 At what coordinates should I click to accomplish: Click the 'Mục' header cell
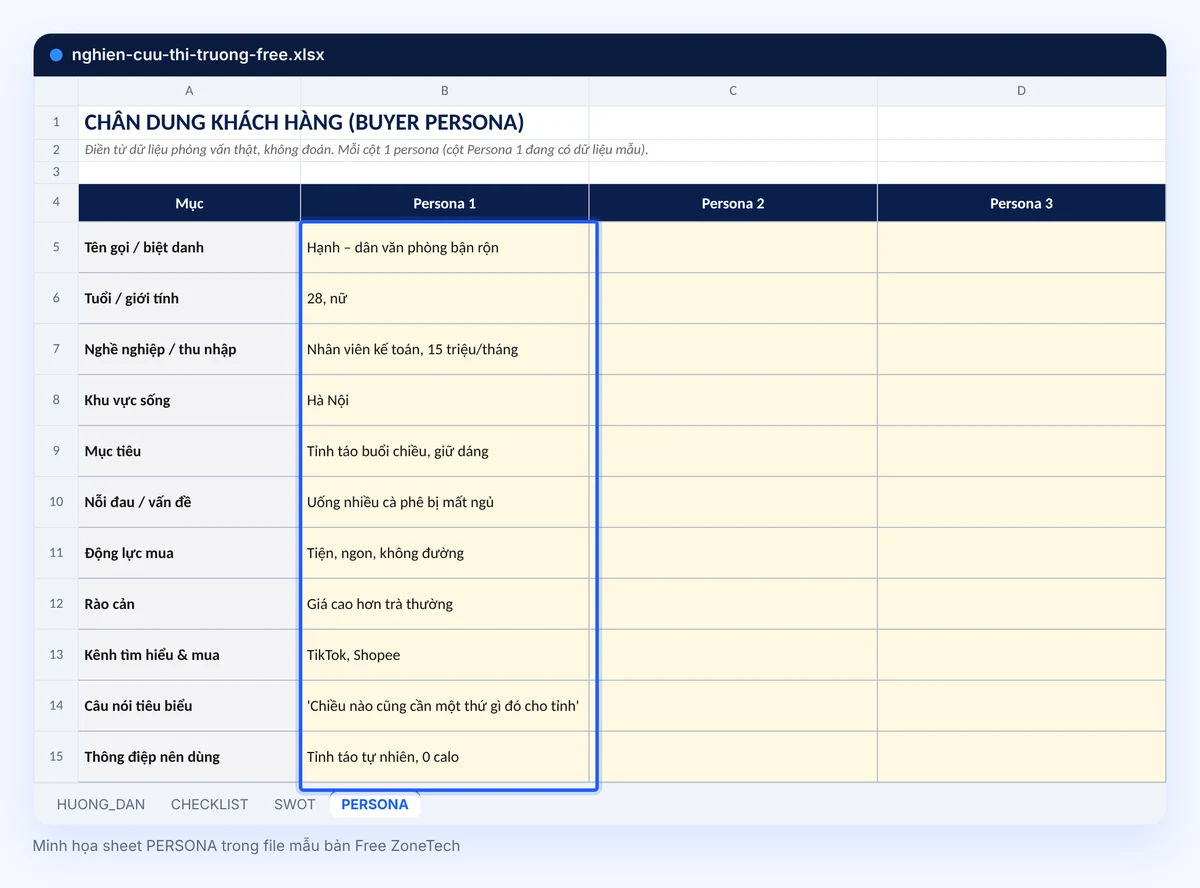pos(189,203)
